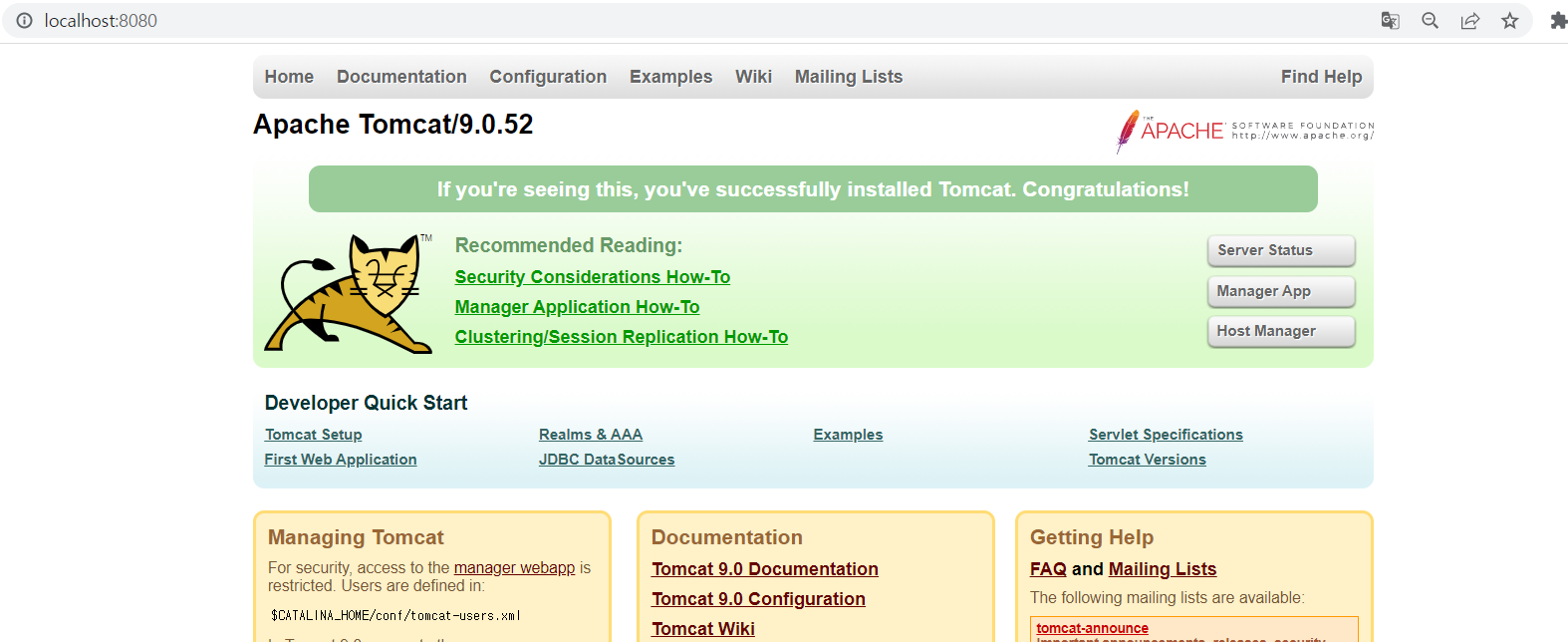Click the translate page icon
1568x642 pixels.
pos(1390,21)
